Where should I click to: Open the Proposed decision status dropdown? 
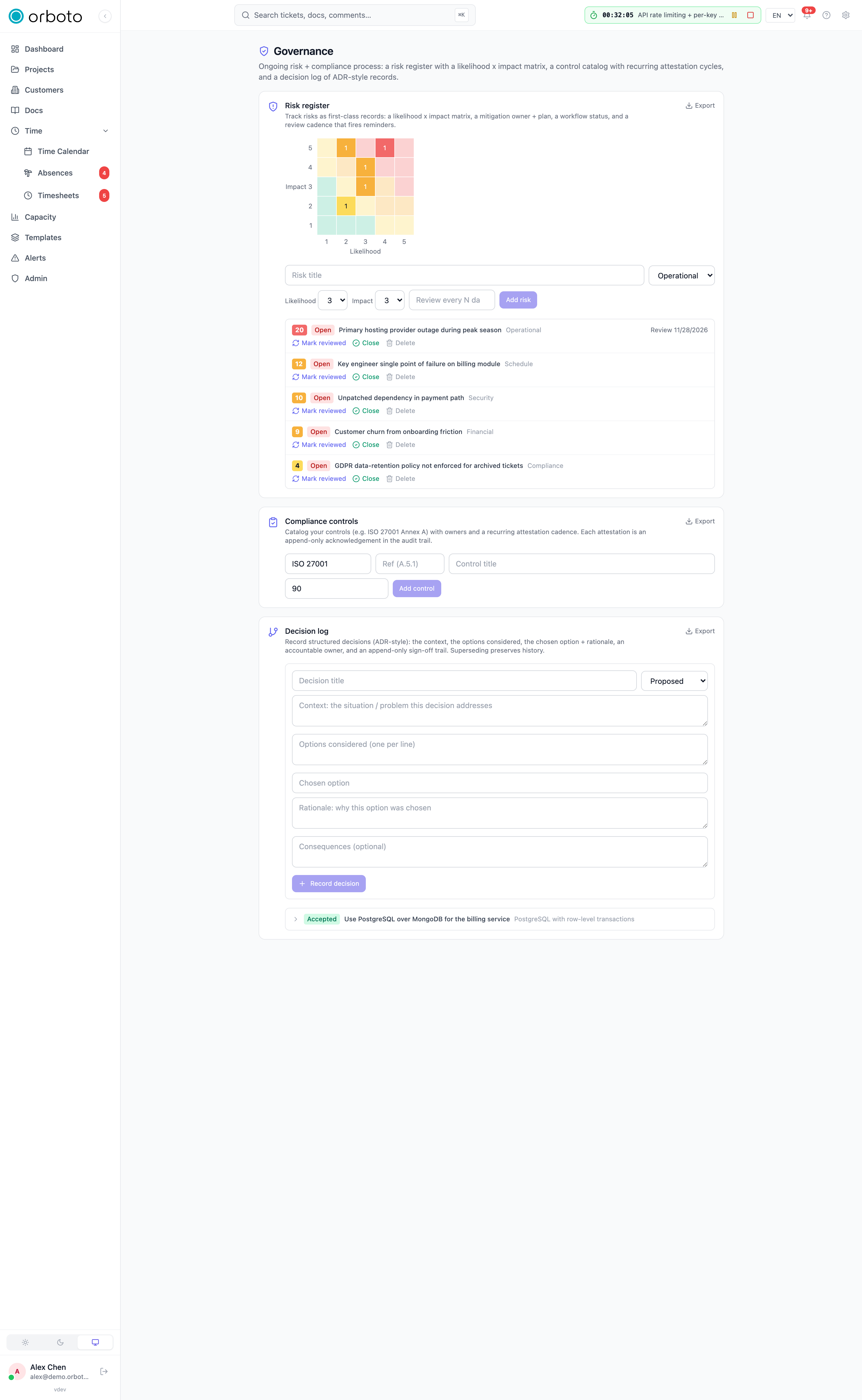click(x=675, y=681)
